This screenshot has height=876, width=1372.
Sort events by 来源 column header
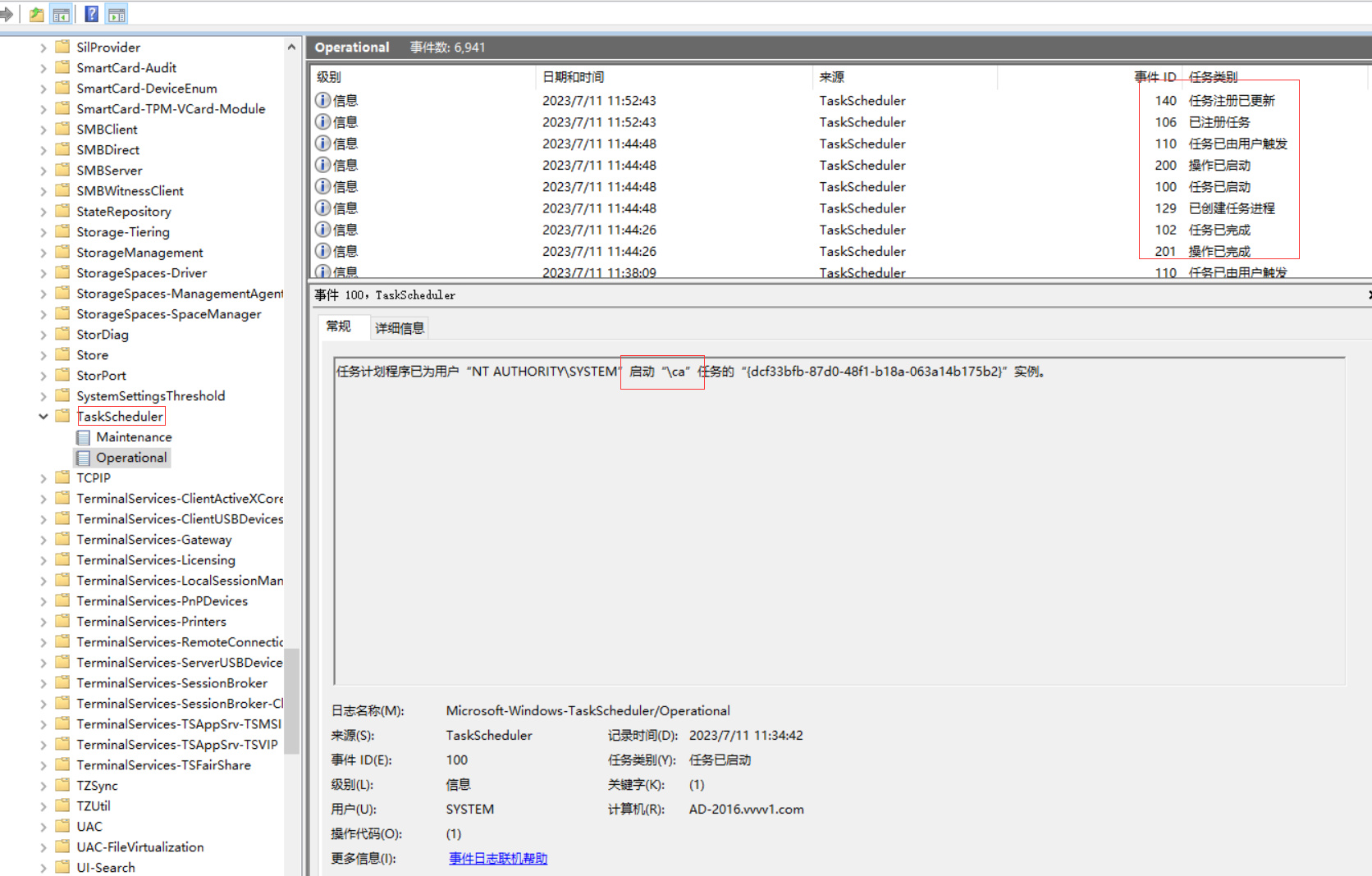pos(831,77)
